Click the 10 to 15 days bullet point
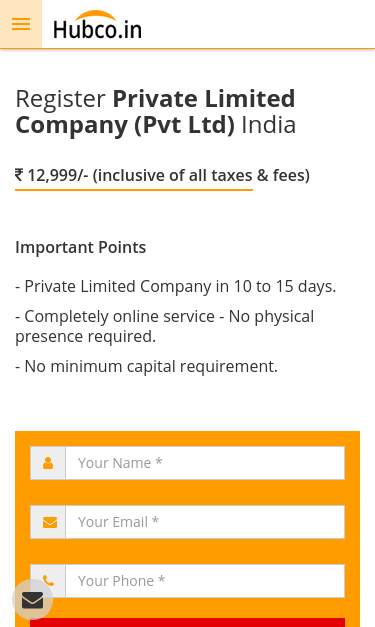The image size is (375, 627). (x=176, y=286)
